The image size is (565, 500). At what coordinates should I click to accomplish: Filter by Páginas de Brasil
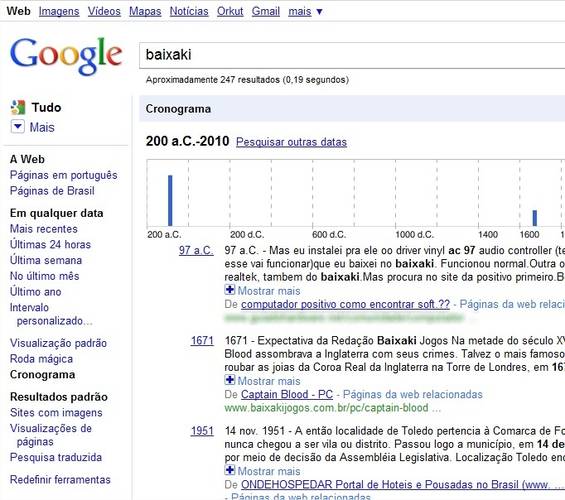[x=52, y=191]
